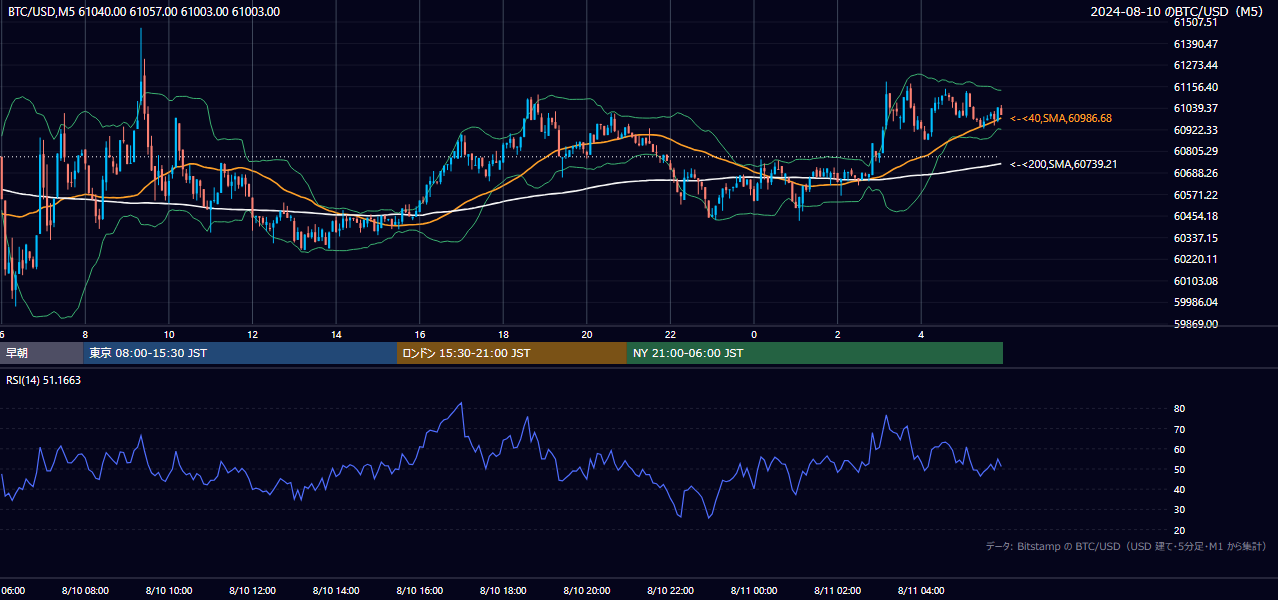The height and width of the screenshot is (600, 1278).
Task: Select the ロンドン 15:30-21:00 JST session bar
Action: (512, 353)
